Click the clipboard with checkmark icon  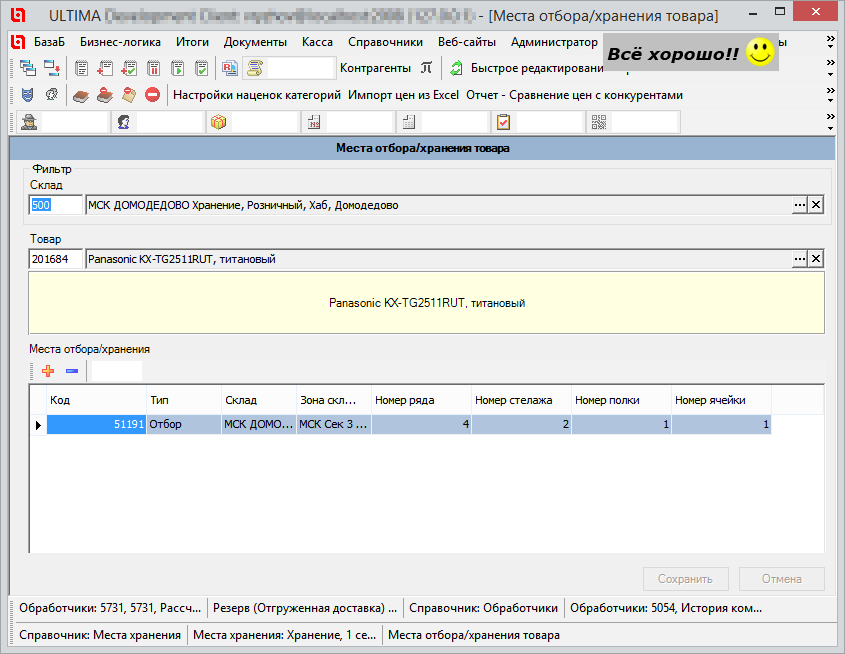(503, 122)
